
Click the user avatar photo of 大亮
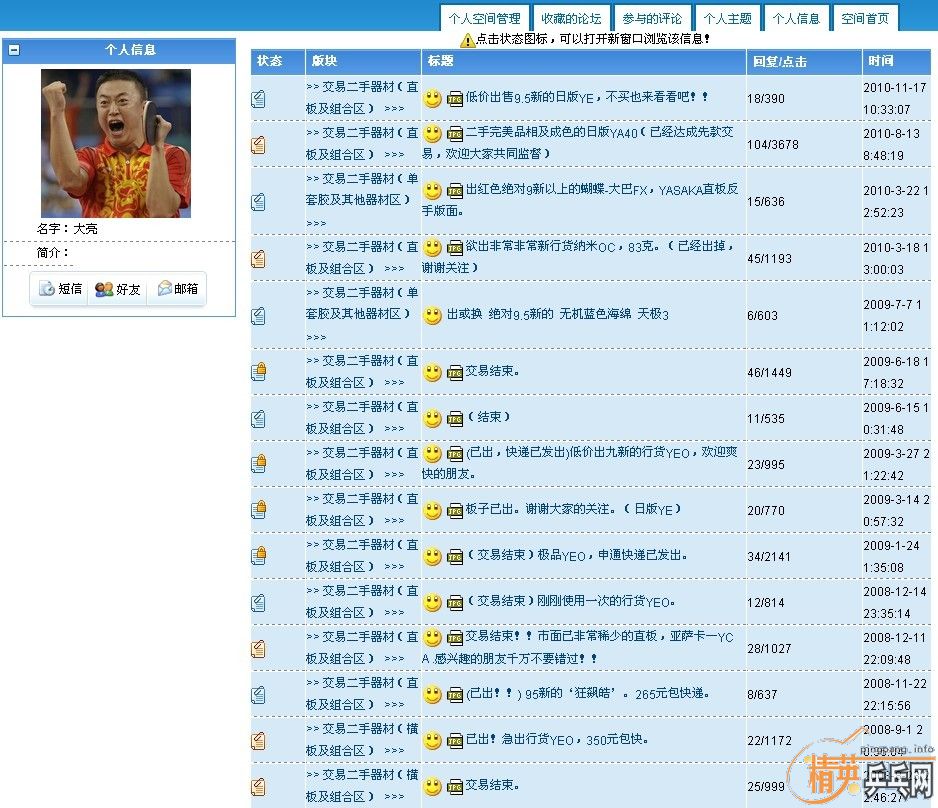pos(116,143)
